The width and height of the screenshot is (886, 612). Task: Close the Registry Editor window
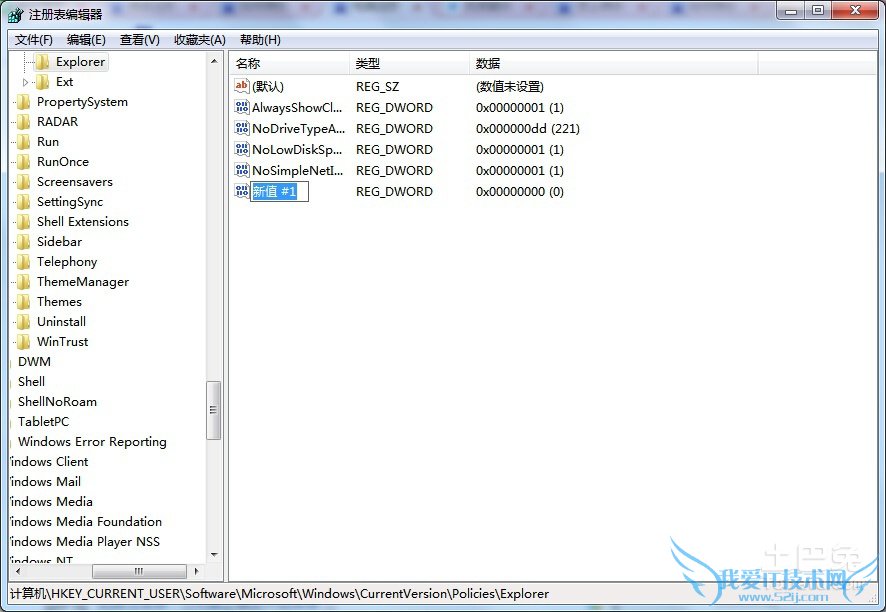855,11
